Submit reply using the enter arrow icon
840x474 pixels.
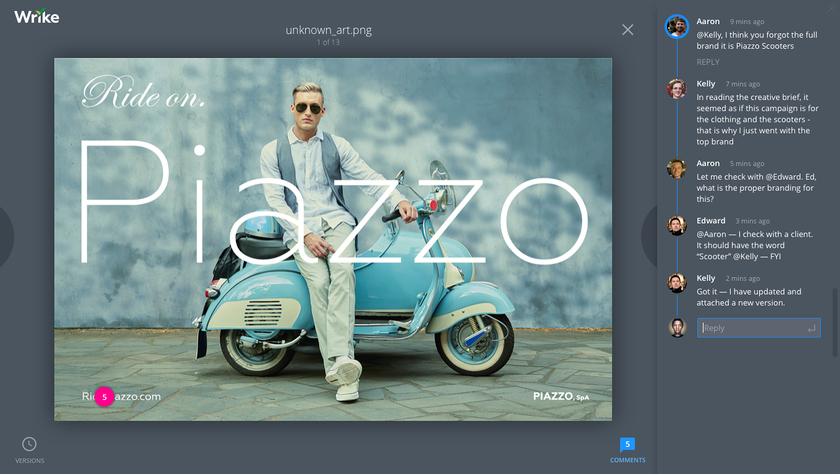[x=811, y=328]
